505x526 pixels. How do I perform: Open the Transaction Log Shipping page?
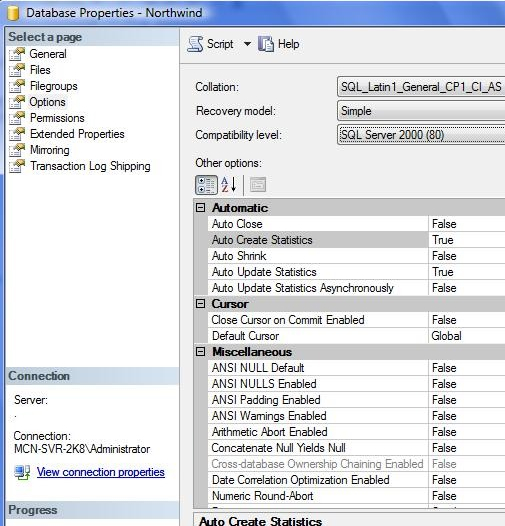[90, 166]
